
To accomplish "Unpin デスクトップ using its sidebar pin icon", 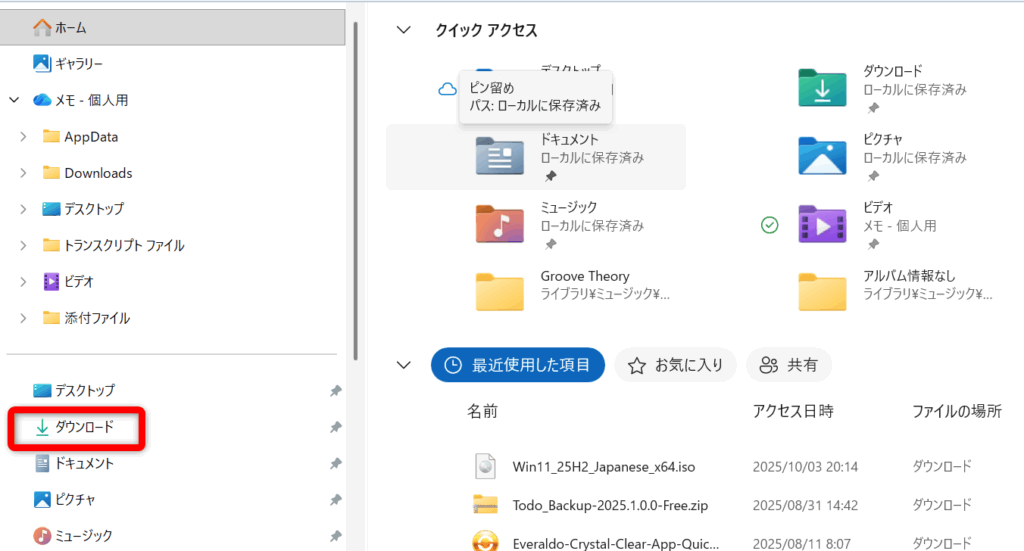I will 336,391.
